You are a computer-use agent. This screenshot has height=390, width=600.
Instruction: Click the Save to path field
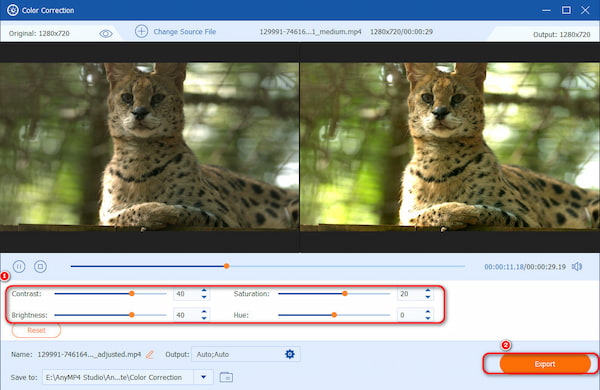click(118, 377)
